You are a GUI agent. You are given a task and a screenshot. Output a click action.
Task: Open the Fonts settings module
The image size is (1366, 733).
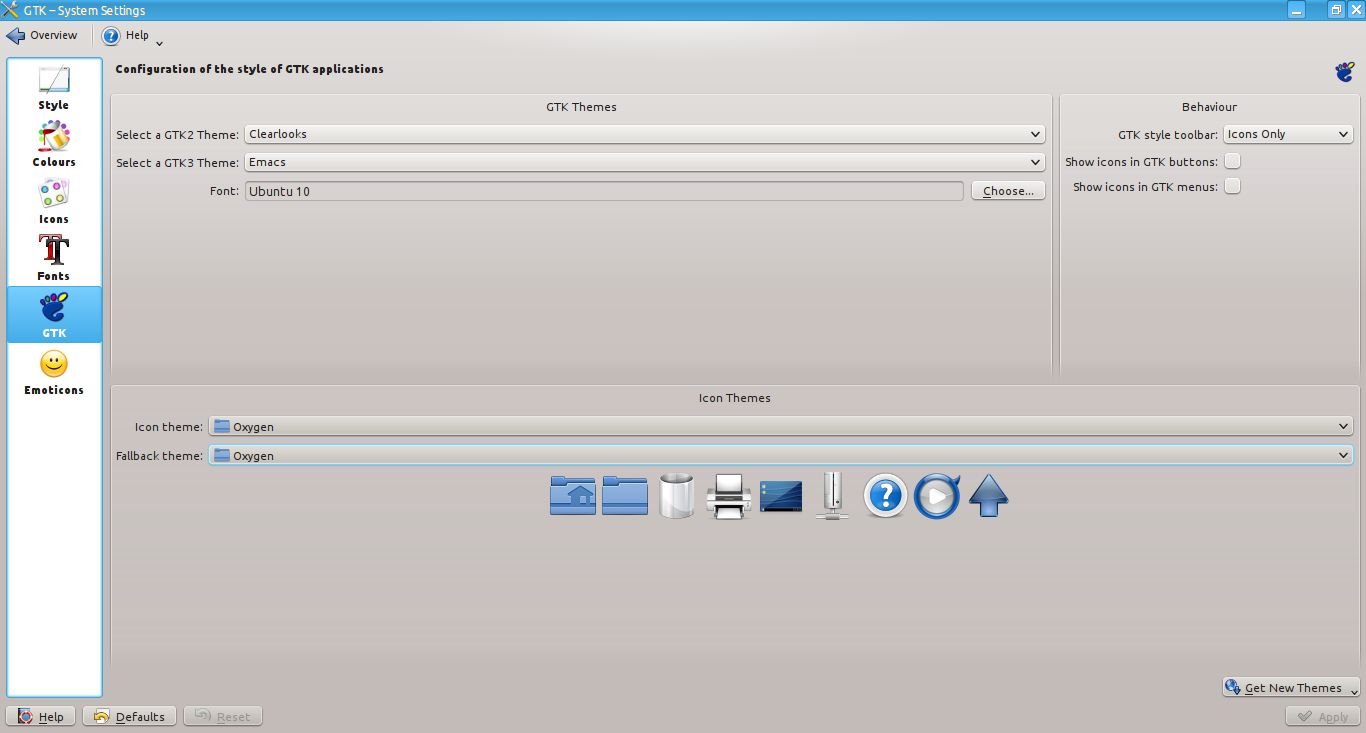[x=54, y=259]
